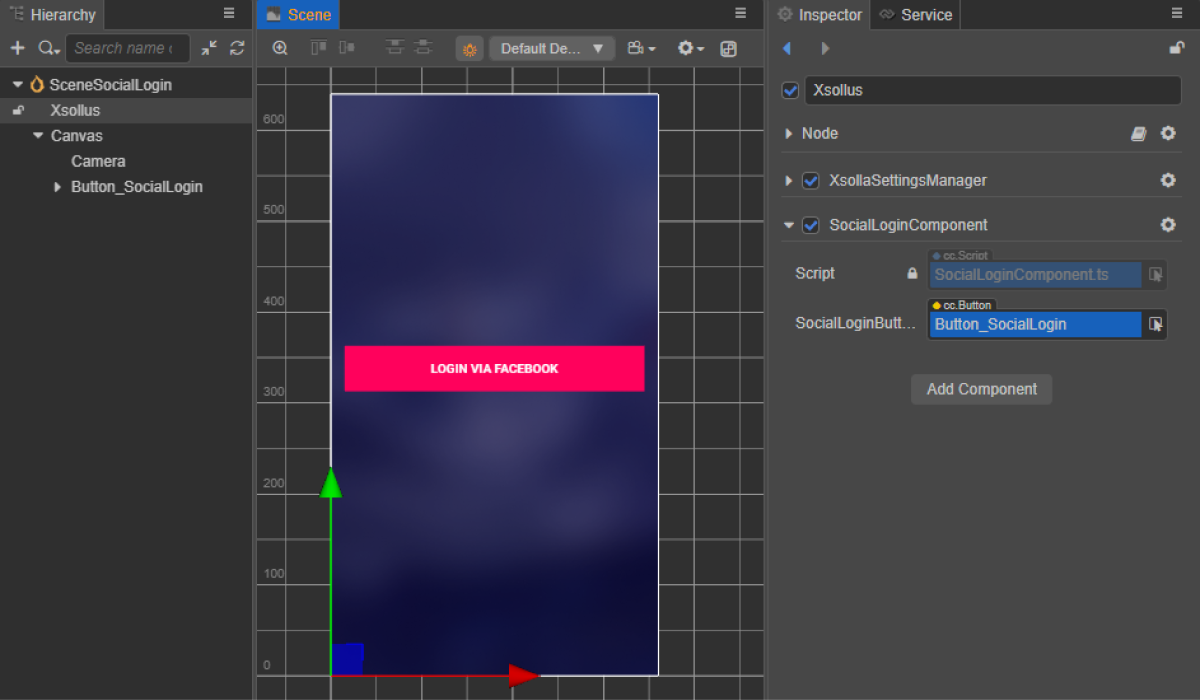The height and width of the screenshot is (700, 1200).
Task: Switch to the Service tab
Action: 916,15
